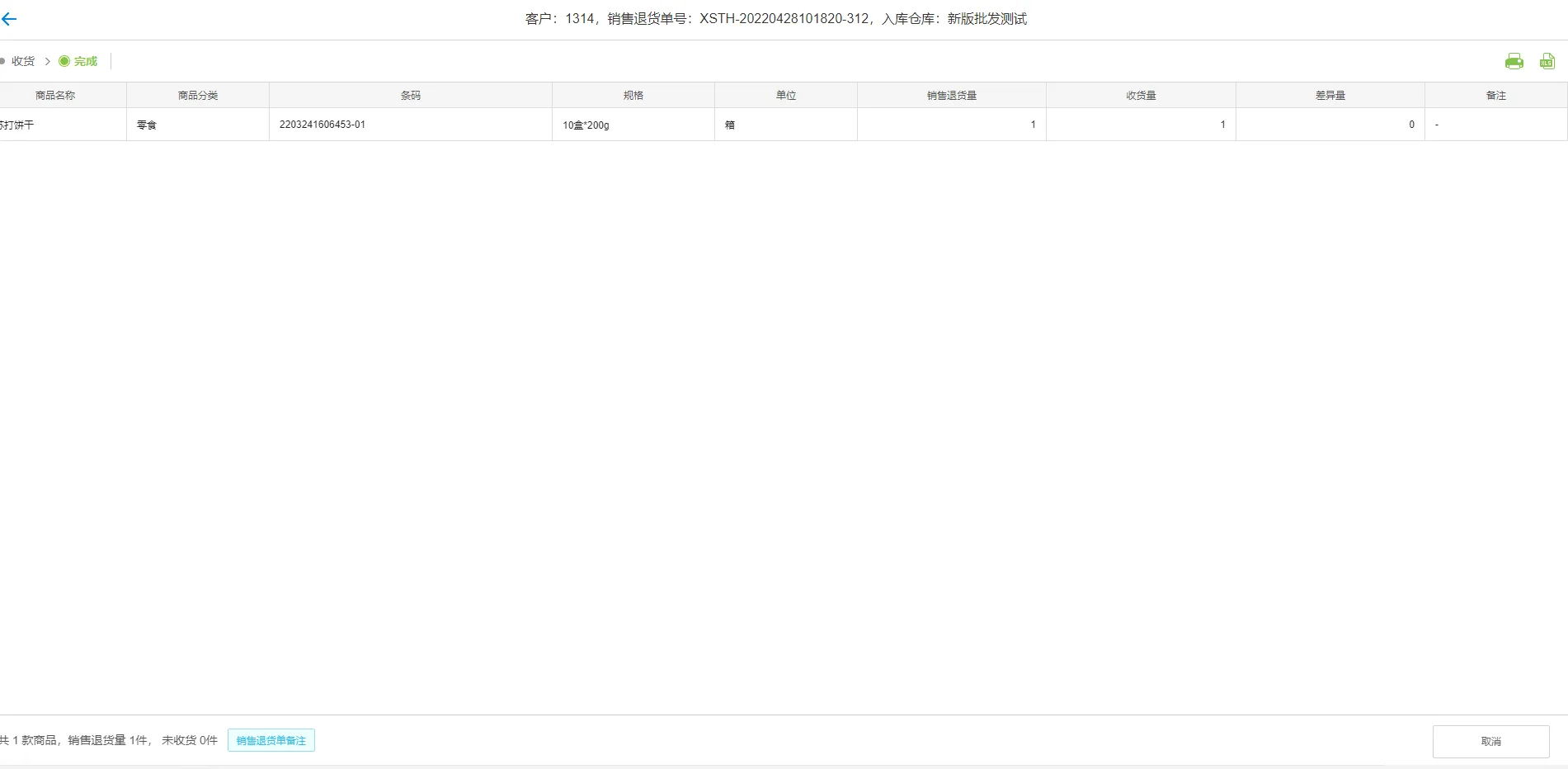The image size is (1568, 769).
Task: Click the 销售退货量 column header
Action: [952, 95]
